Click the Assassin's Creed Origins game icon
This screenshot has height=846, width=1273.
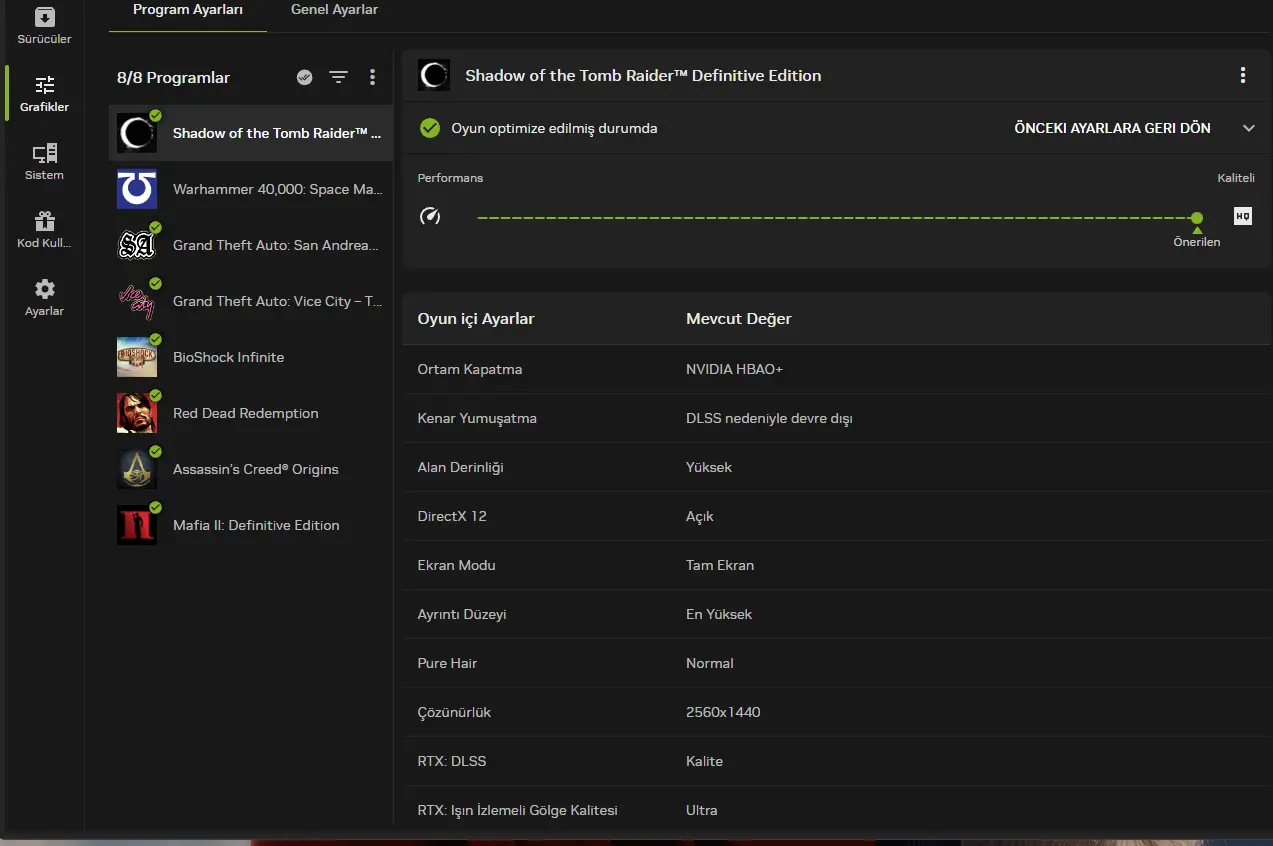click(136, 469)
